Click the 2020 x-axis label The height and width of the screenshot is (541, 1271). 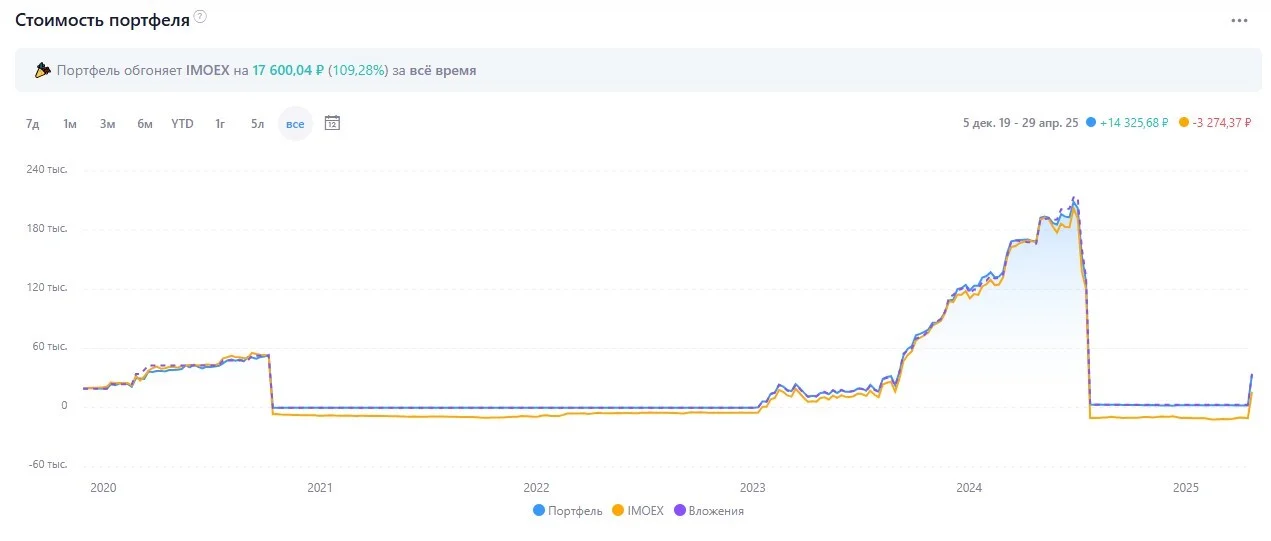coord(104,488)
